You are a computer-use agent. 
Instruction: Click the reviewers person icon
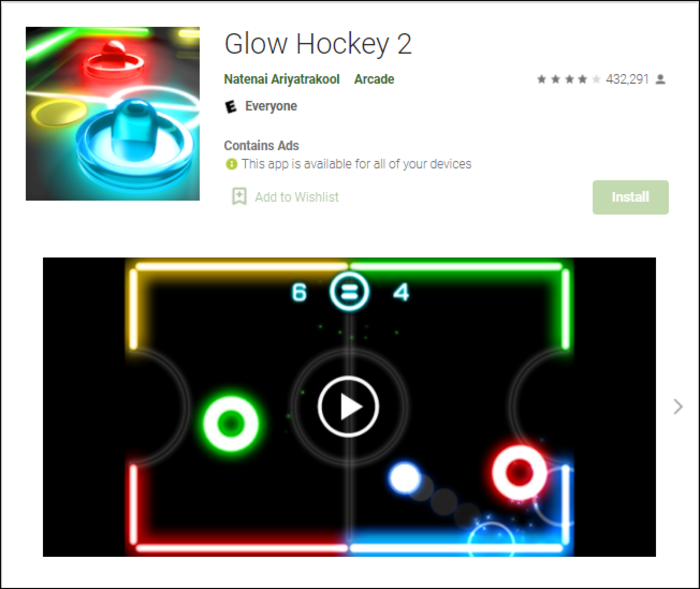point(660,79)
